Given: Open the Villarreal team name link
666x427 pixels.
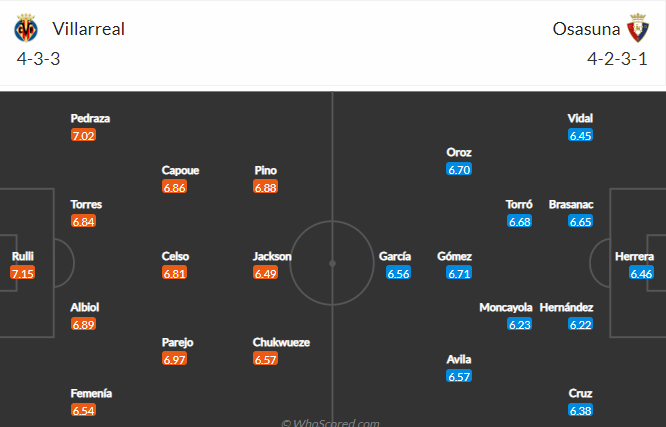Looking at the screenshot, I should coord(88,29).
